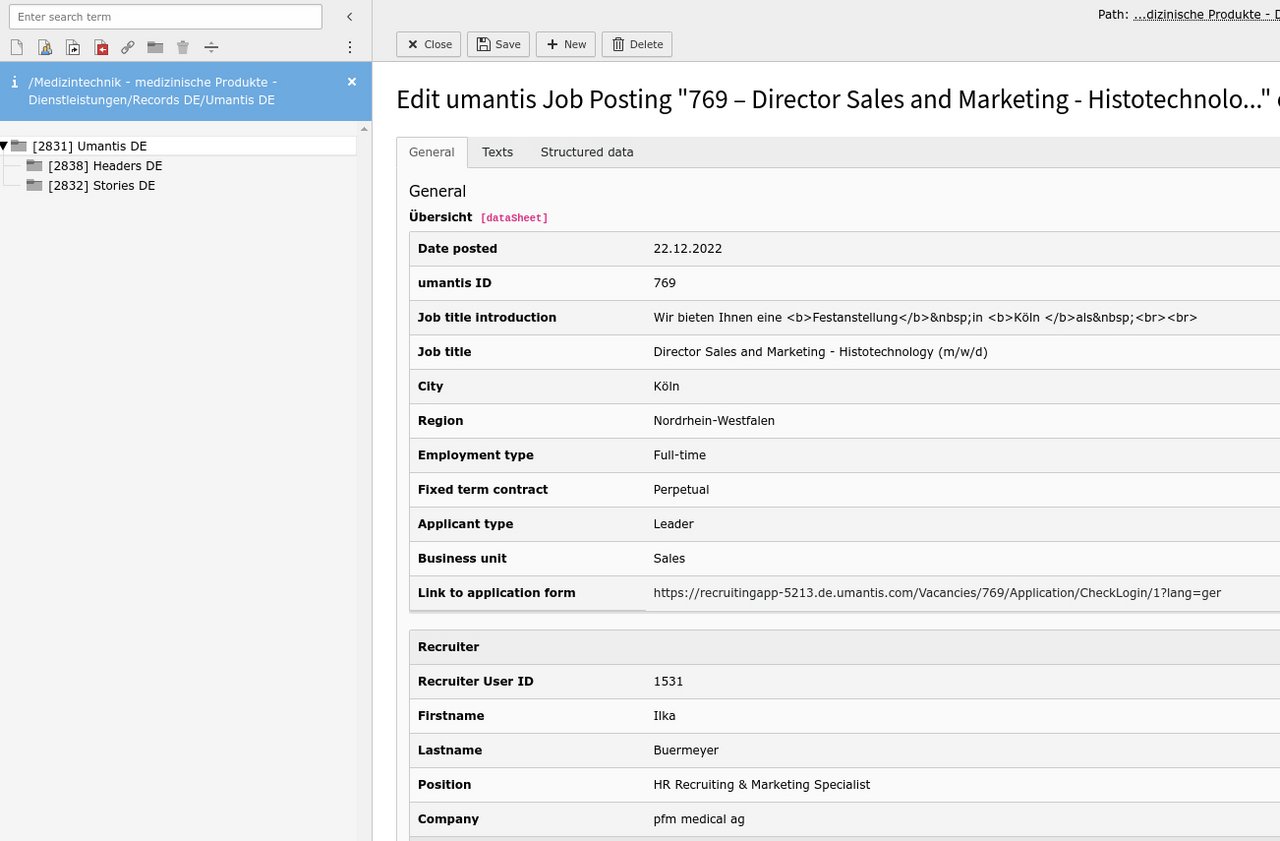Switch to the Texts tab
The height and width of the screenshot is (841, 1280).
tap(497, 152)
